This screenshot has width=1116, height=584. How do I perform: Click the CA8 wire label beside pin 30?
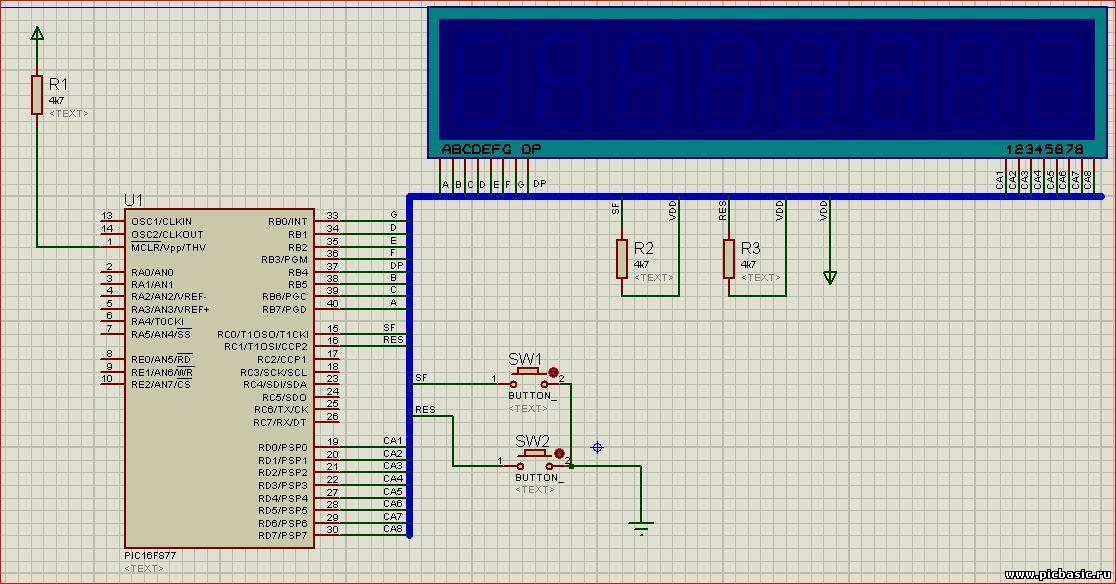393,529
